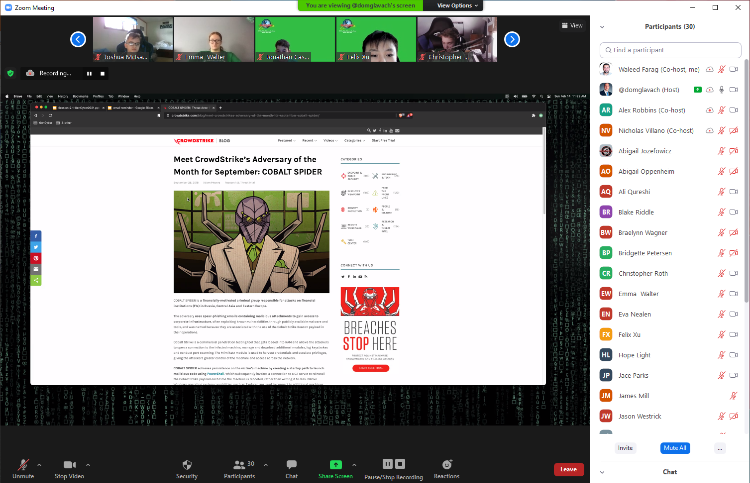
Task: Click the Mute All button
Action: pos(675,448)
